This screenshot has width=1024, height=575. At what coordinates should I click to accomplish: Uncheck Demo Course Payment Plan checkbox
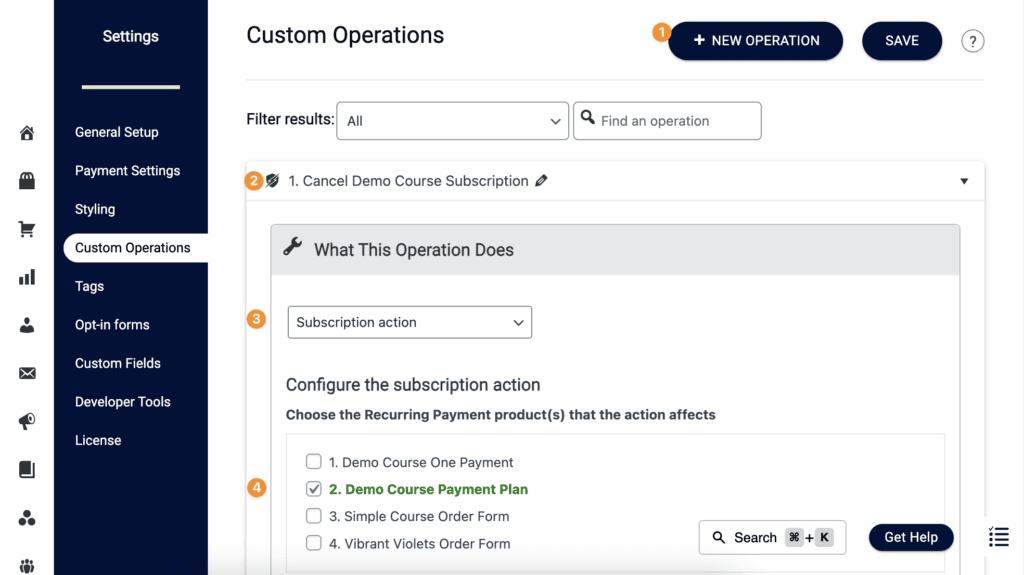coord(314,489)
